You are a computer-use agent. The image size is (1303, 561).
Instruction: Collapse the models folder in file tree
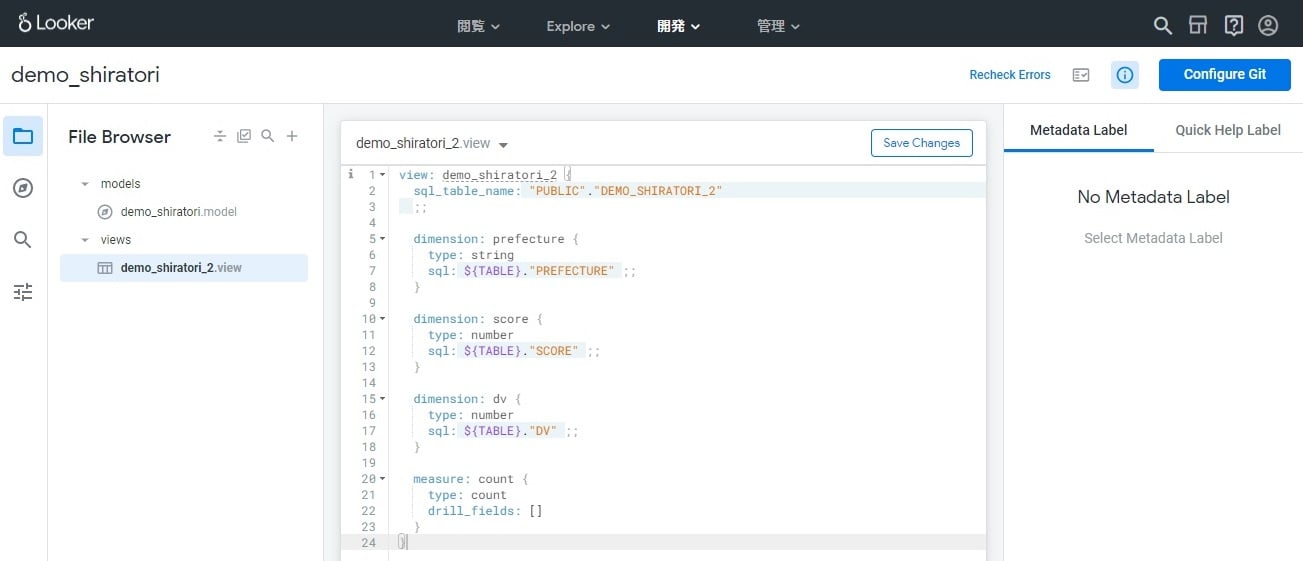click(x=85, y=184)
